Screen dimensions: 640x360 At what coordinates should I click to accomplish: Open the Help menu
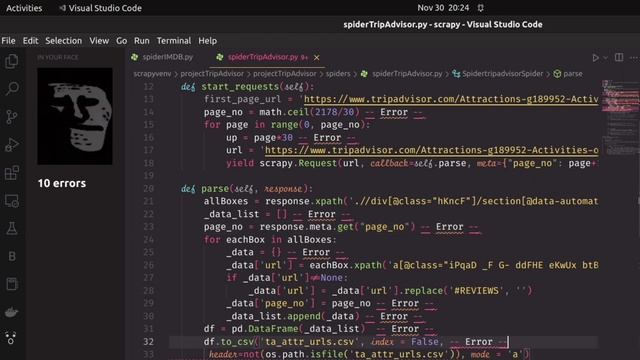coord(207,41)
